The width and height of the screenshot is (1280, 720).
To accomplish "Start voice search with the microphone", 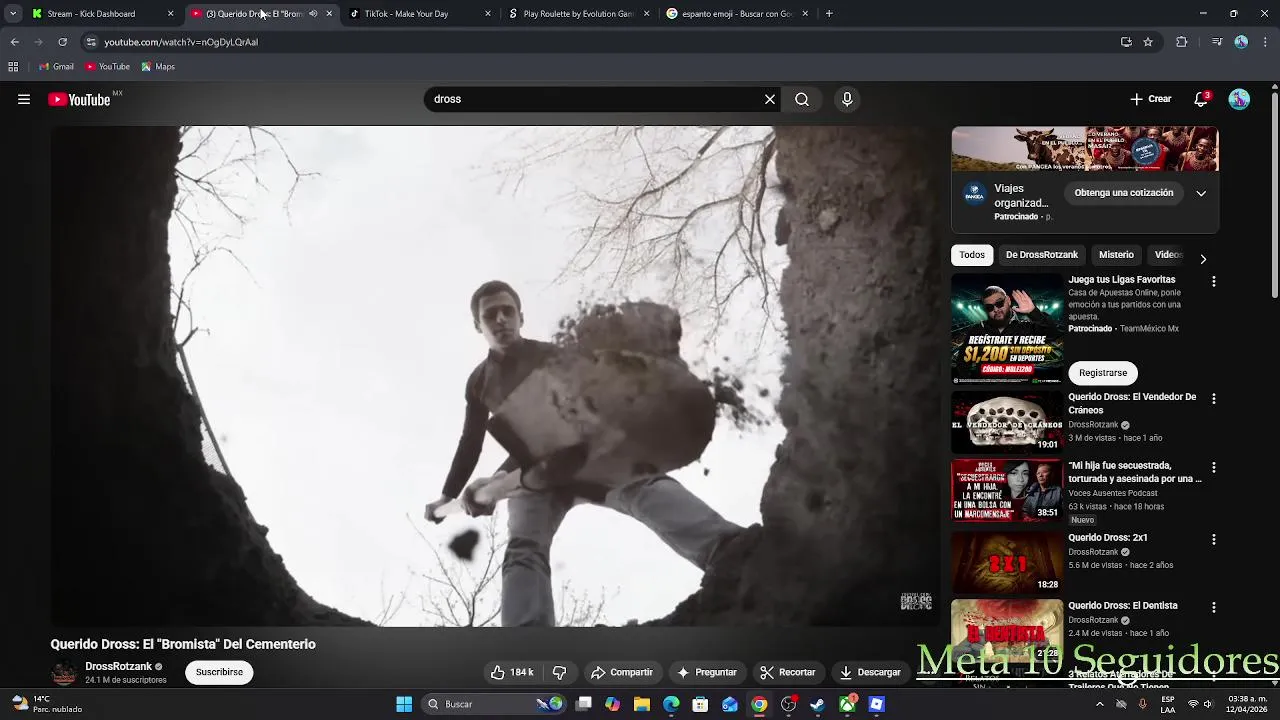I will click(847, 99).
